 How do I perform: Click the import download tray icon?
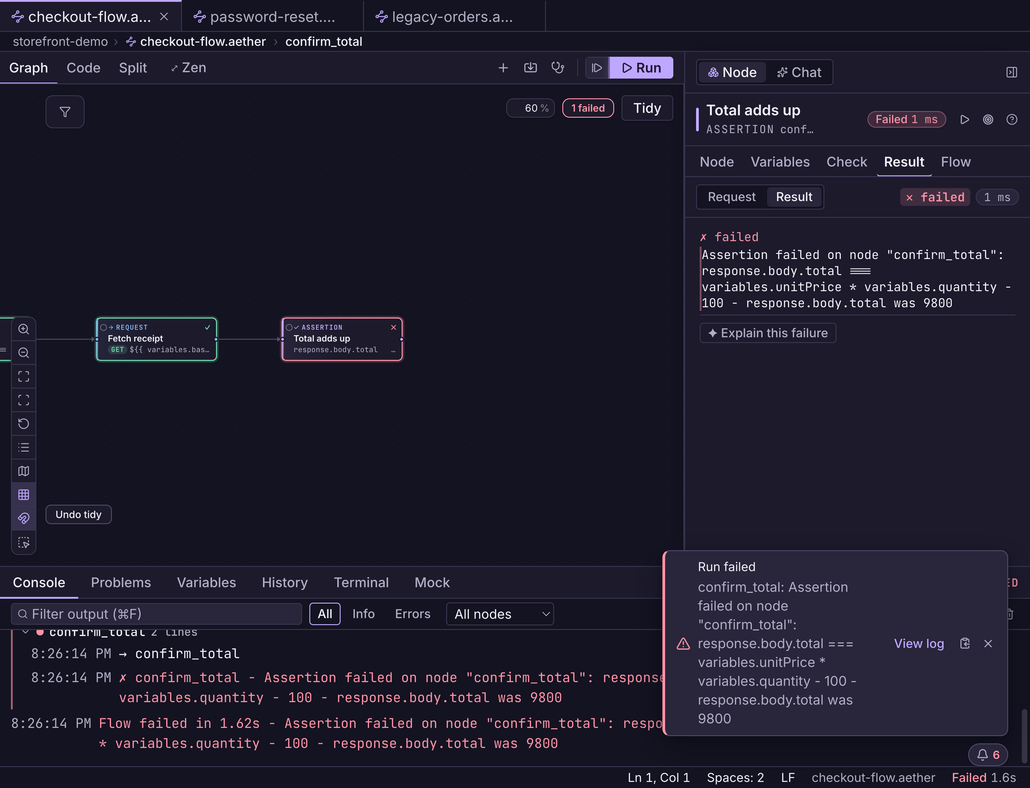[530, 68]
